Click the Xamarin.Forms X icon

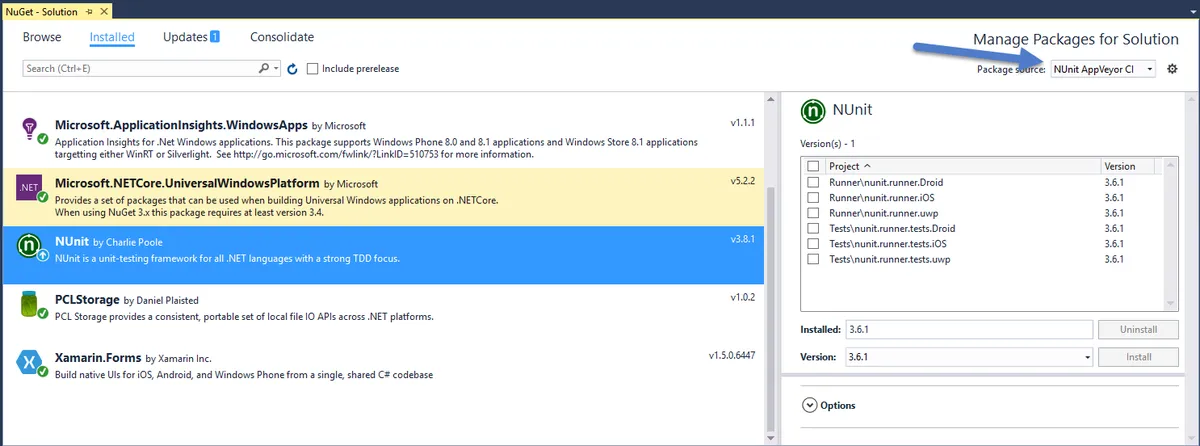coord(30,362)
